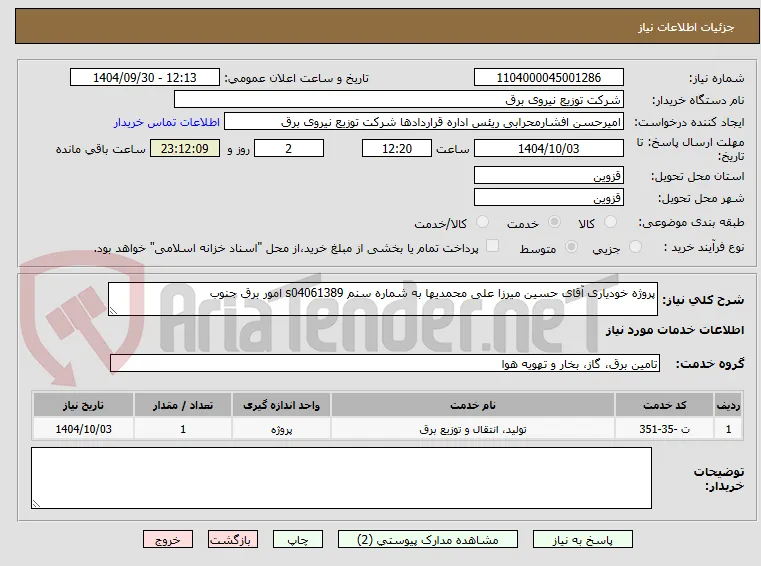
Task: Click the announcement date field 1404/09/30 - 12:13
Action: [x=145, y=78]
